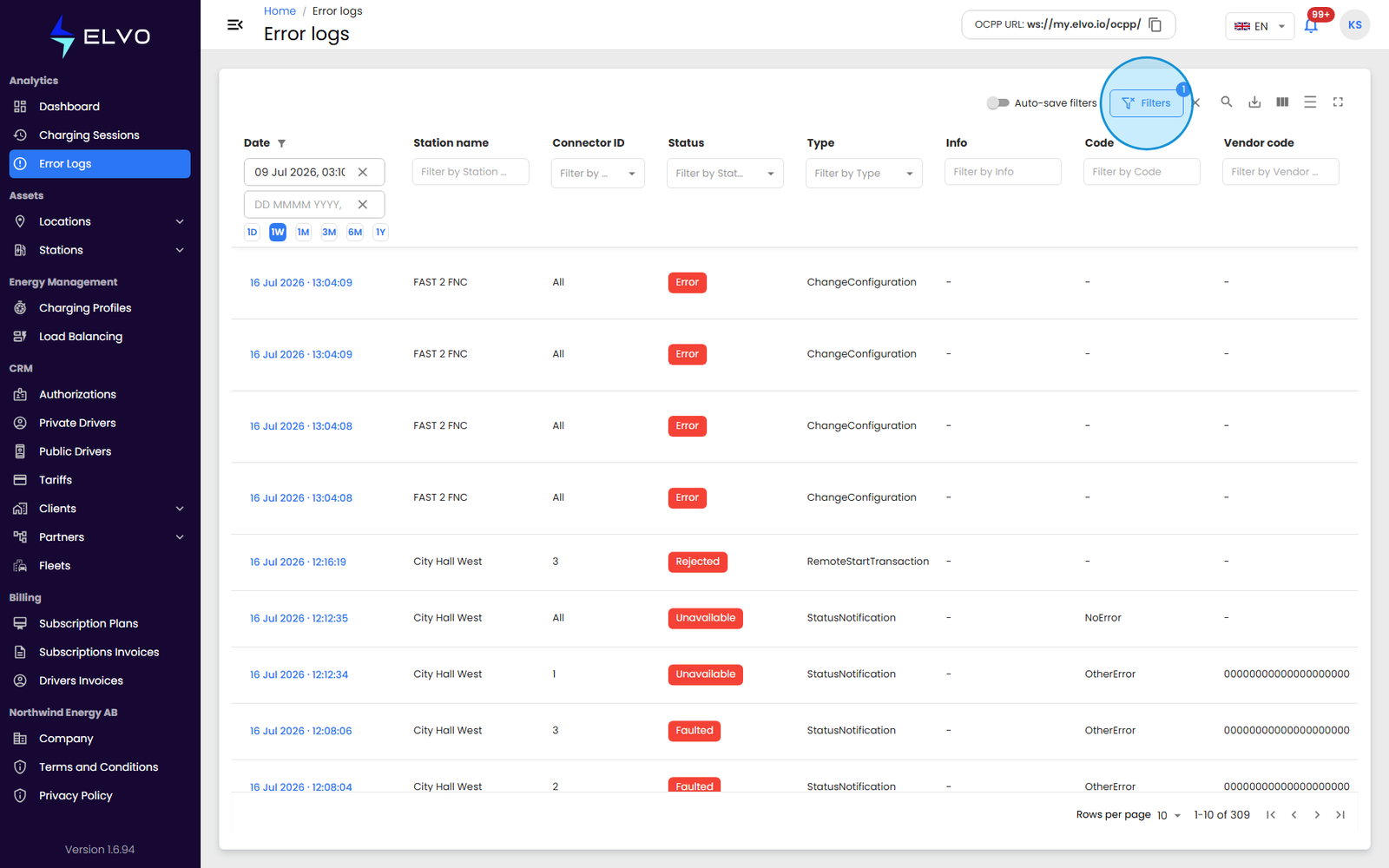Open Authorizations page
This screenshot has height=868, width=1389.
click(x=100, y=394)
